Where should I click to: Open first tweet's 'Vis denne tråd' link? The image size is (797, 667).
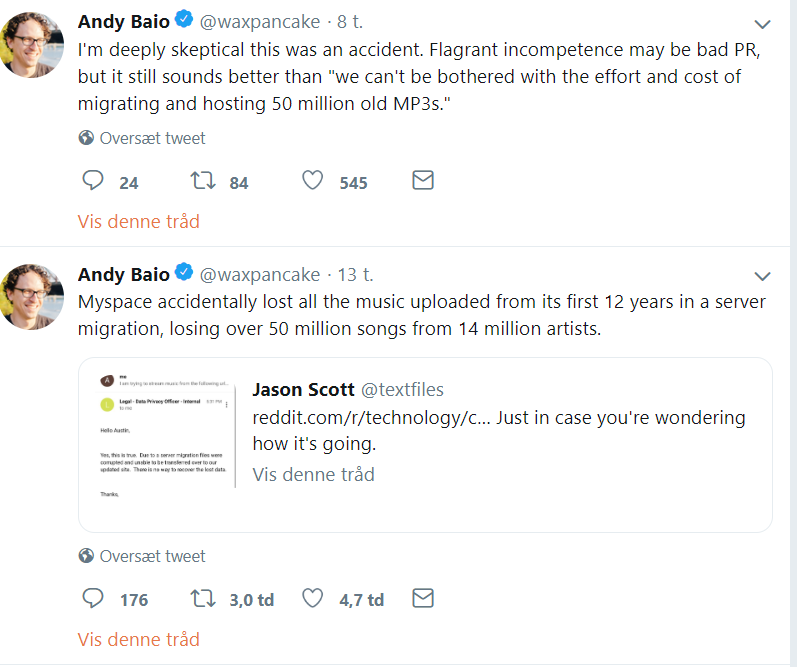click(139, 221)
